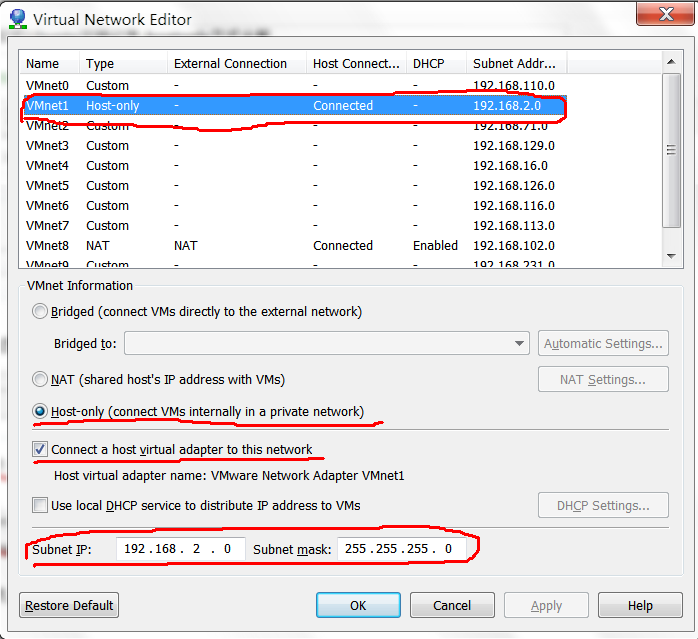Viewport: 698px width, 639px height.
Task: Select the VMnet5 row
Action: coord(293,186)
